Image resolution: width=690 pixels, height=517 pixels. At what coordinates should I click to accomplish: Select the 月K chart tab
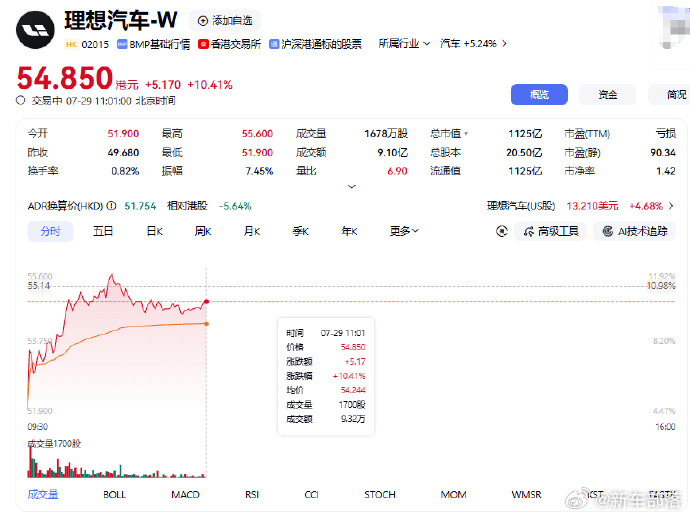click(252, 231)
